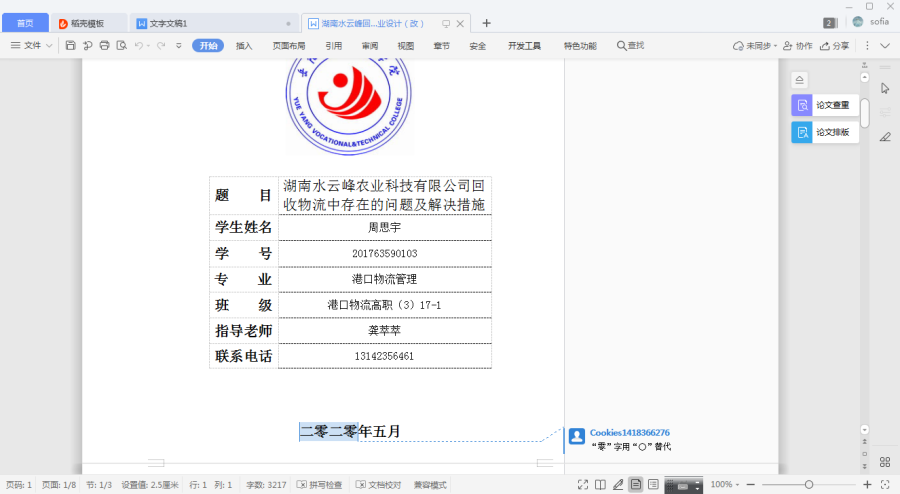The width and height of the screenshot is (900, 494).
Task: Open the 开发工具 ribbon tab
Action: coord(524,46)
